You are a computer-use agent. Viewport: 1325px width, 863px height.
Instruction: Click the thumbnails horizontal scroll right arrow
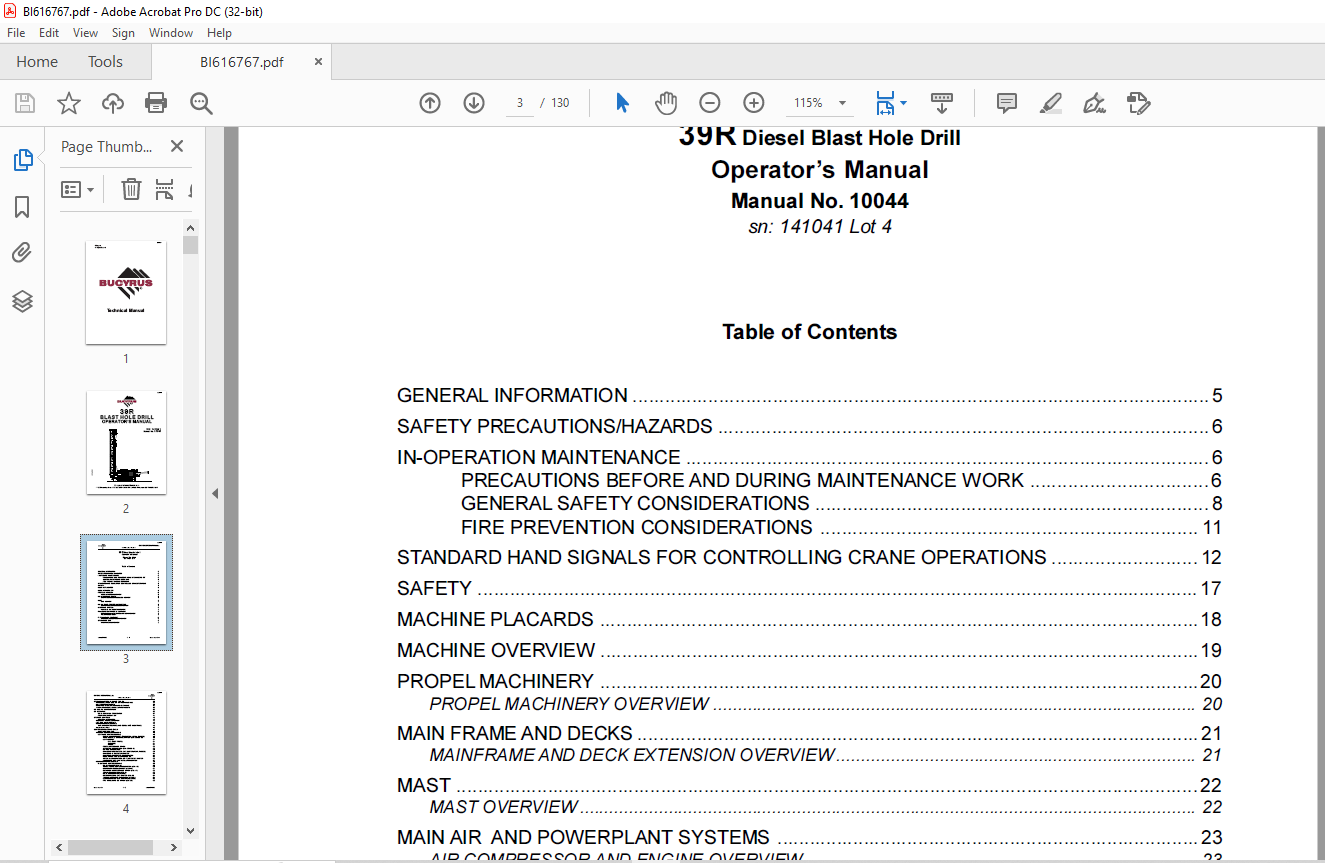[176, 846]
